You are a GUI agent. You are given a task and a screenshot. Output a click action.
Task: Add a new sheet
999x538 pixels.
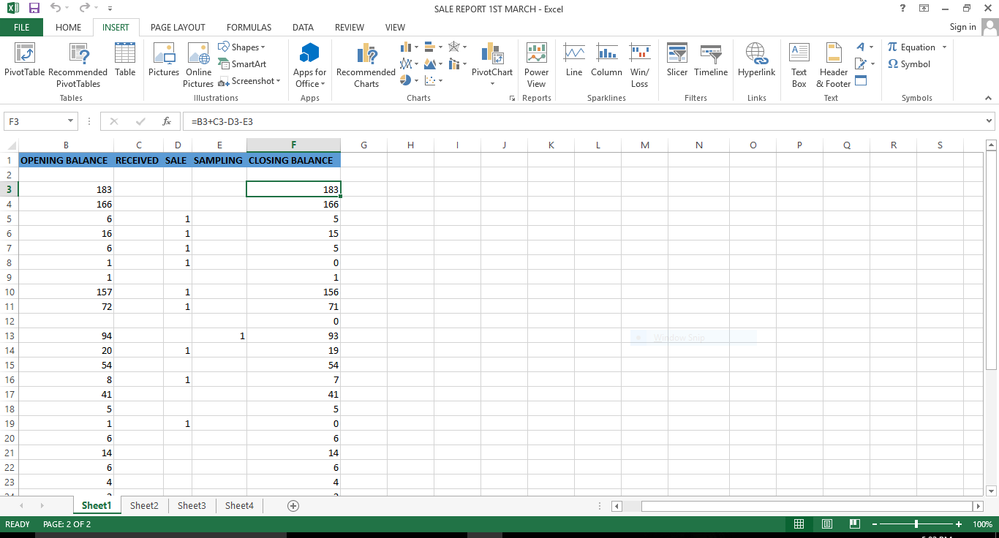coord(293,505)
